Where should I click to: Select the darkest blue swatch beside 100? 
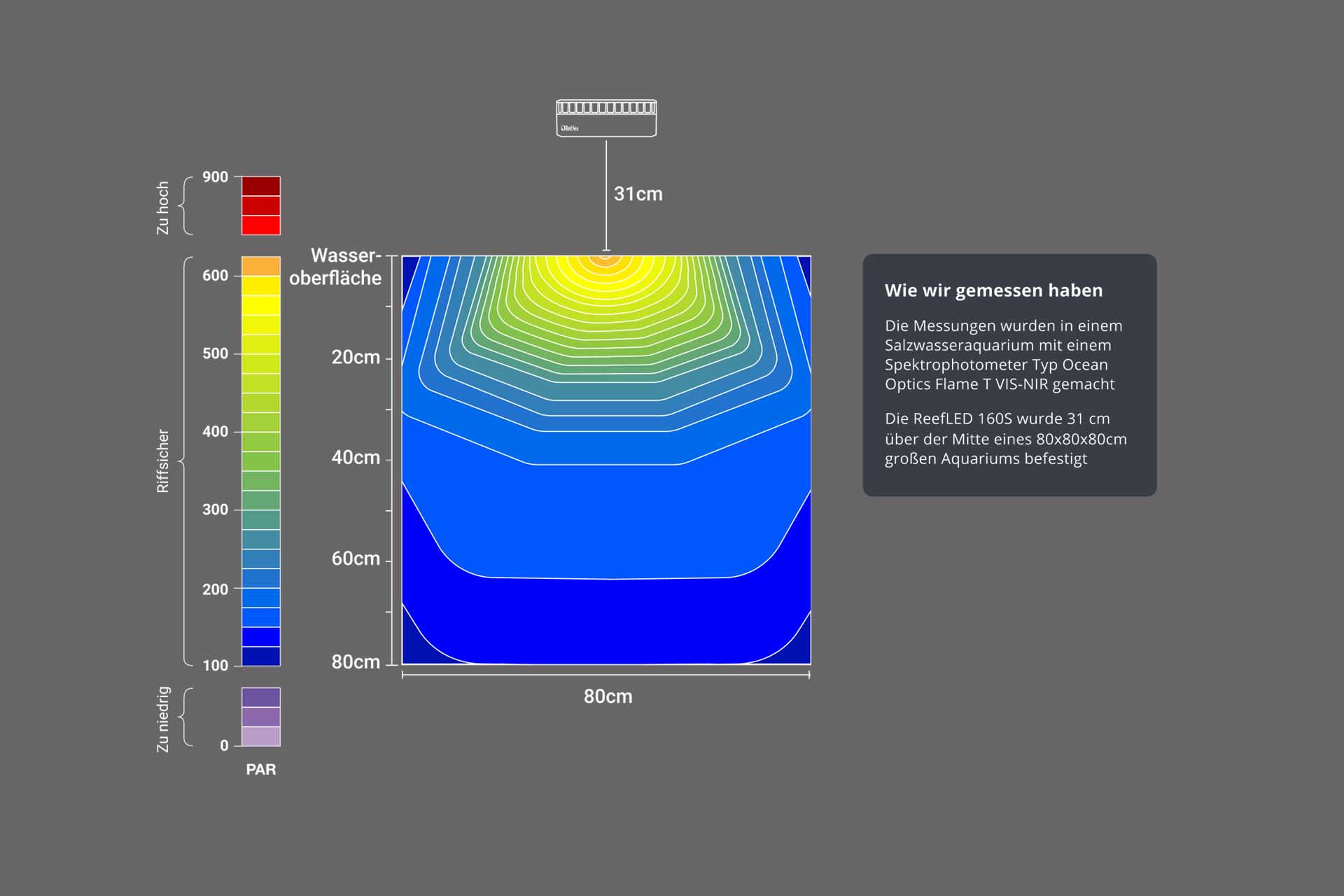click(261, 656)
